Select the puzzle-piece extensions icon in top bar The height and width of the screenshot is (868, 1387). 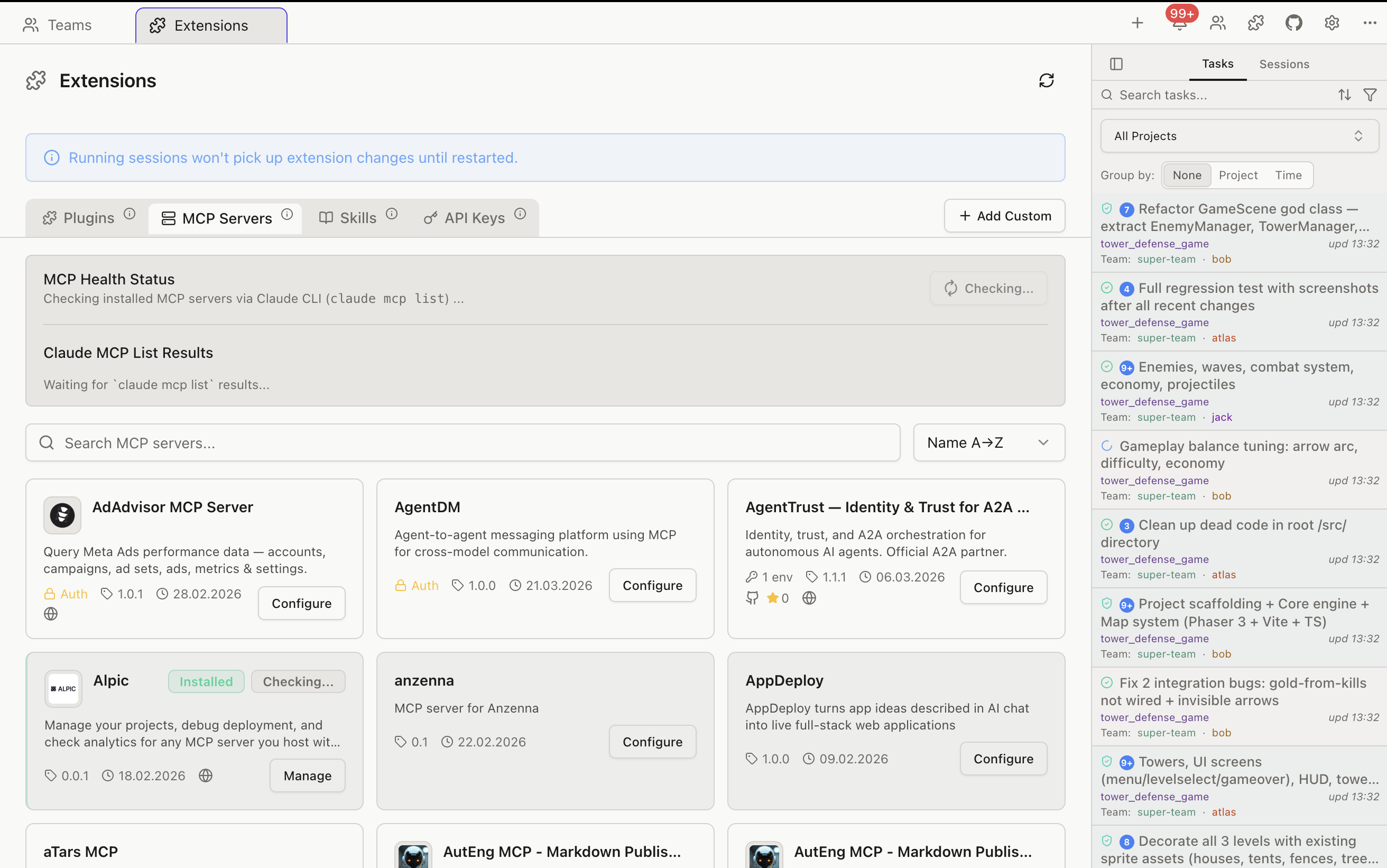click(x=1255, y=23)
